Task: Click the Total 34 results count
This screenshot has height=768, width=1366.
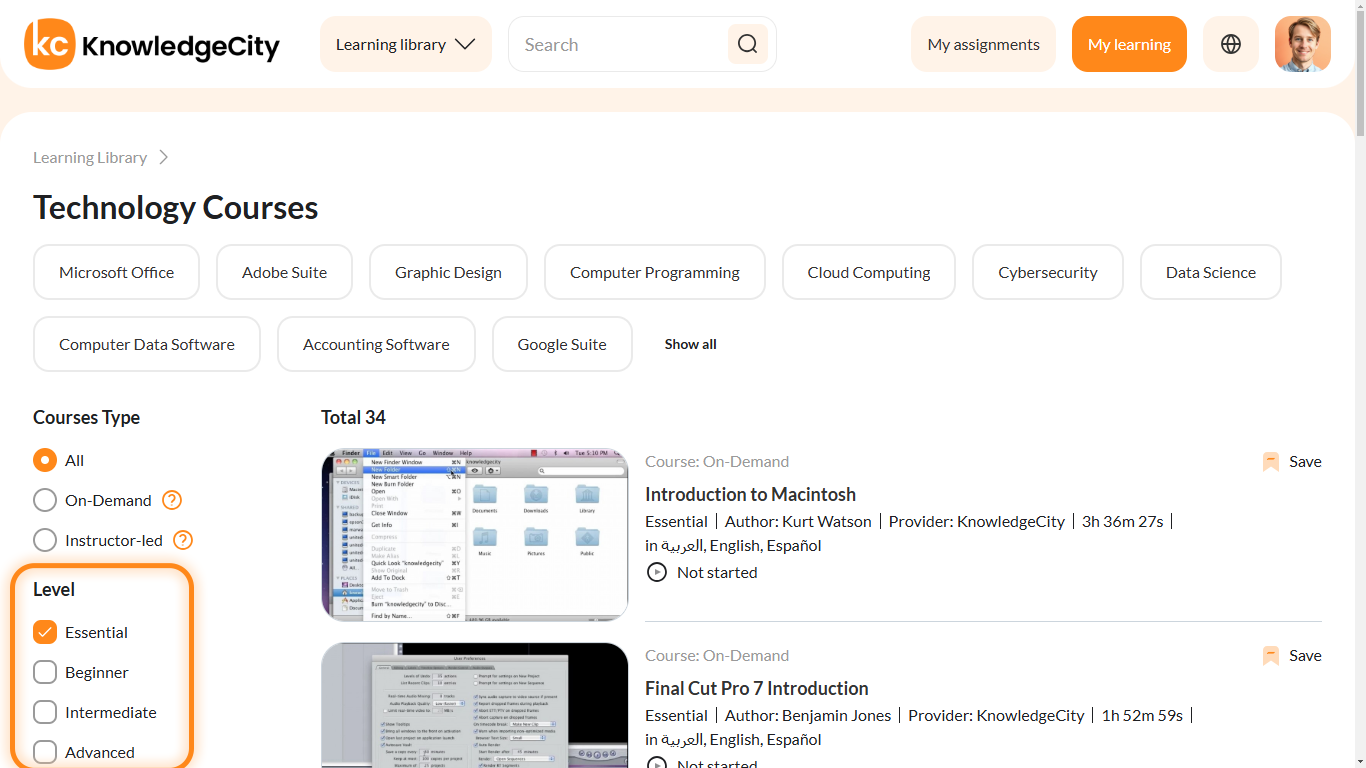Action: 353,417
